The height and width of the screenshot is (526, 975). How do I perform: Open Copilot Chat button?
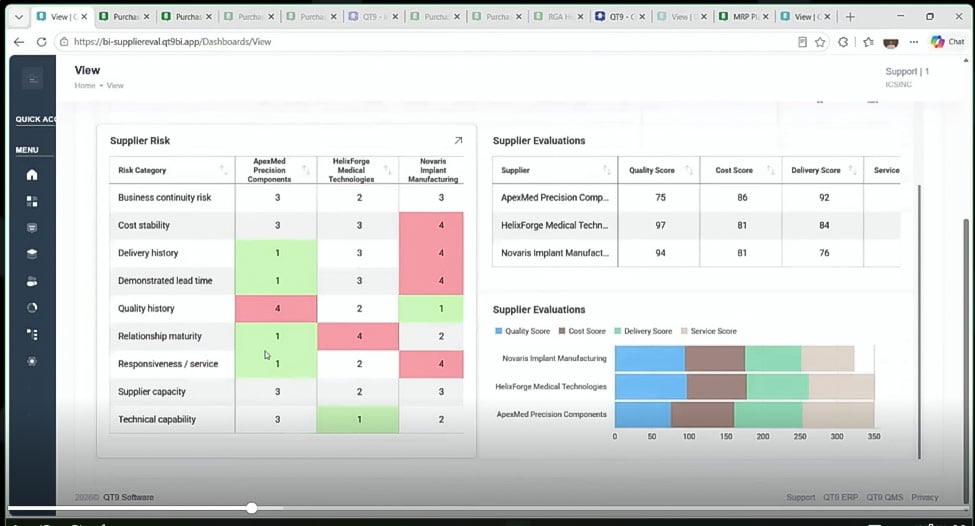(x=948, y=42)
